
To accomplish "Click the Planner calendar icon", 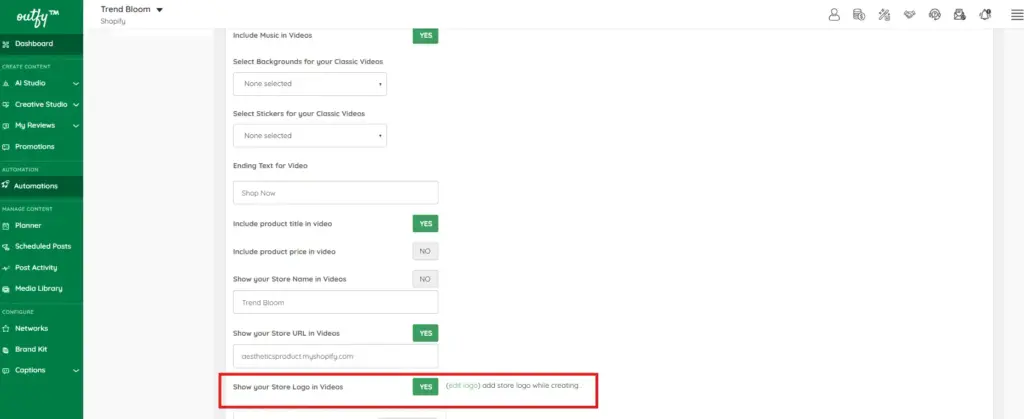I will click(x=6, y=226).
